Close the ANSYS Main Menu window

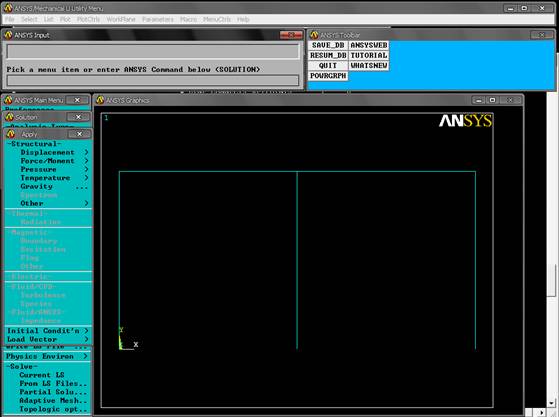click(77, 100)
